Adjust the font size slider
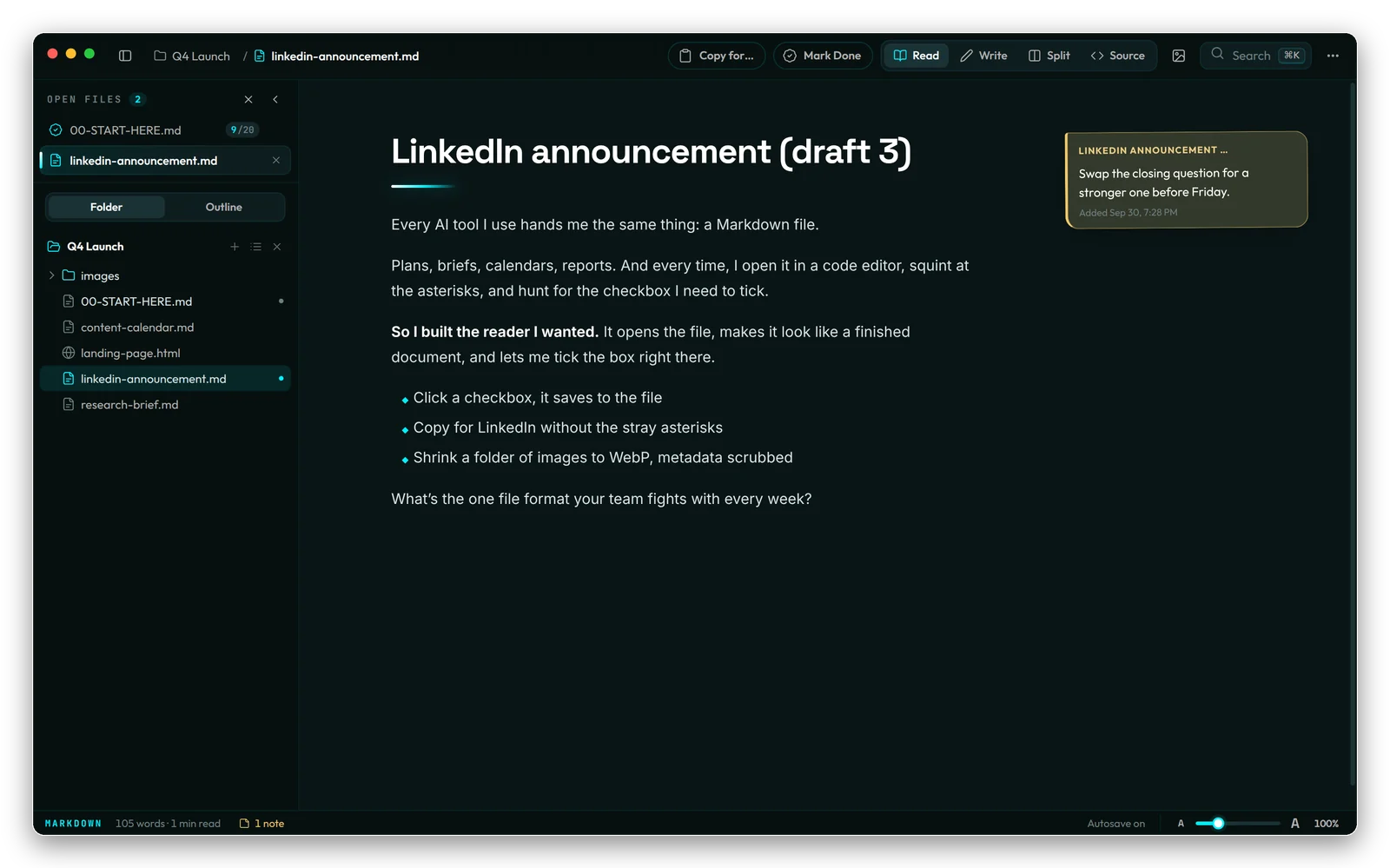 (x=1237, y=824)
